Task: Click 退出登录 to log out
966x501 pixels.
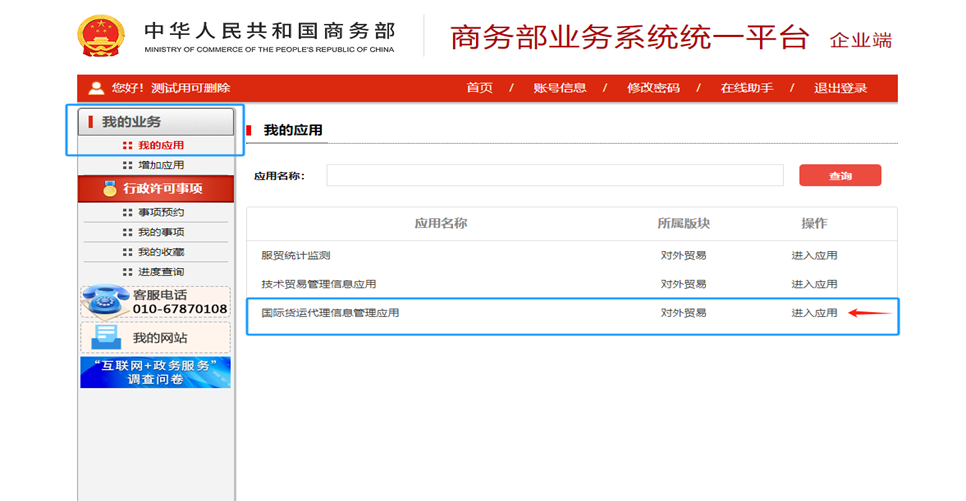Action: click(x=840, y=88)
